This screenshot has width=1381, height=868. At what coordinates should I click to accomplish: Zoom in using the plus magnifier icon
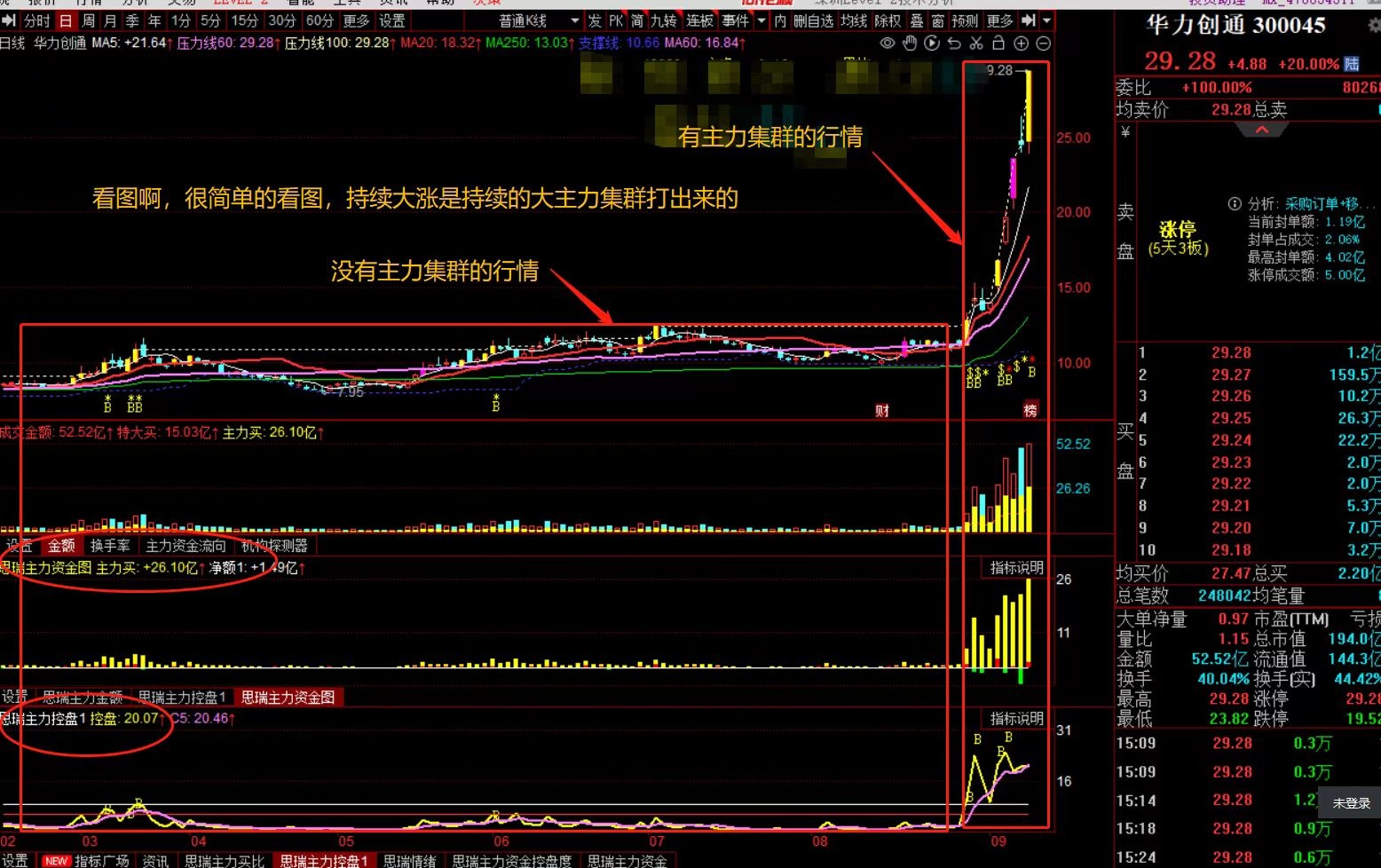click(x=1021, y=43)
